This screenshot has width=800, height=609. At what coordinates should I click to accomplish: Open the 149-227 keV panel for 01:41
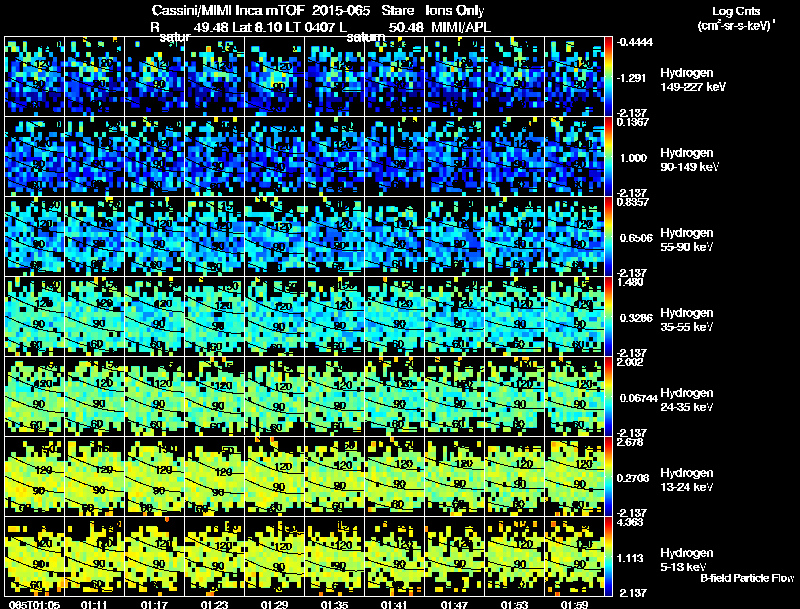pyautogui.click(x=394, y=76)
